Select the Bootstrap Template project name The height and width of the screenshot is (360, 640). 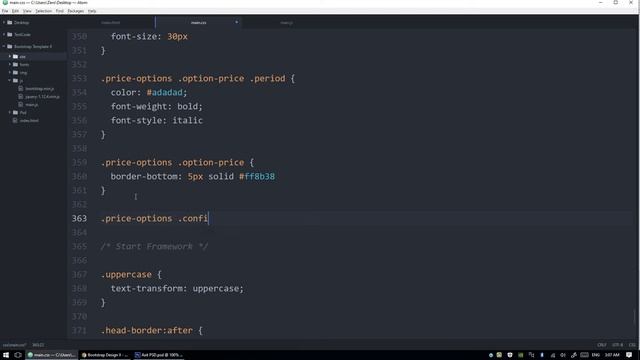pyautogui.click(x=33, y=47)
